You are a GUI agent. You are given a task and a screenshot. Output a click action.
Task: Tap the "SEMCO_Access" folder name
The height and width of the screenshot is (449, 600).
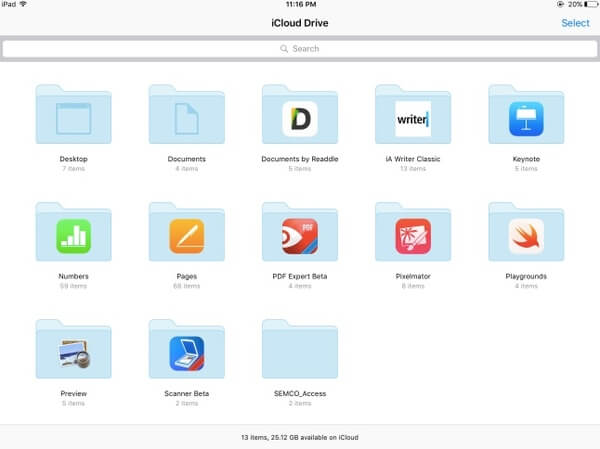(300, 393)
